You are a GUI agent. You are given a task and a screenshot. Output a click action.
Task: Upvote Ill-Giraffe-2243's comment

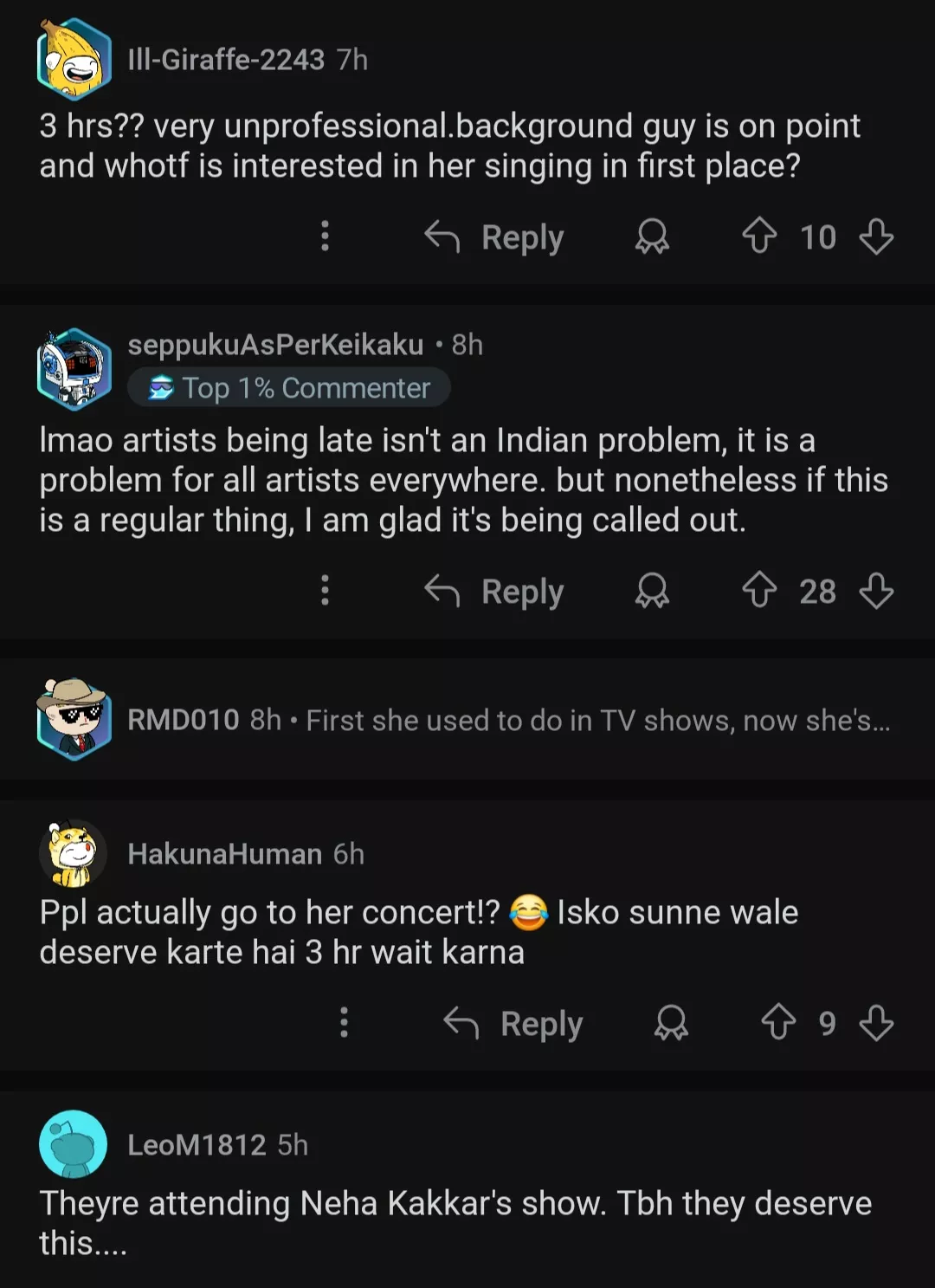[759, 236]
